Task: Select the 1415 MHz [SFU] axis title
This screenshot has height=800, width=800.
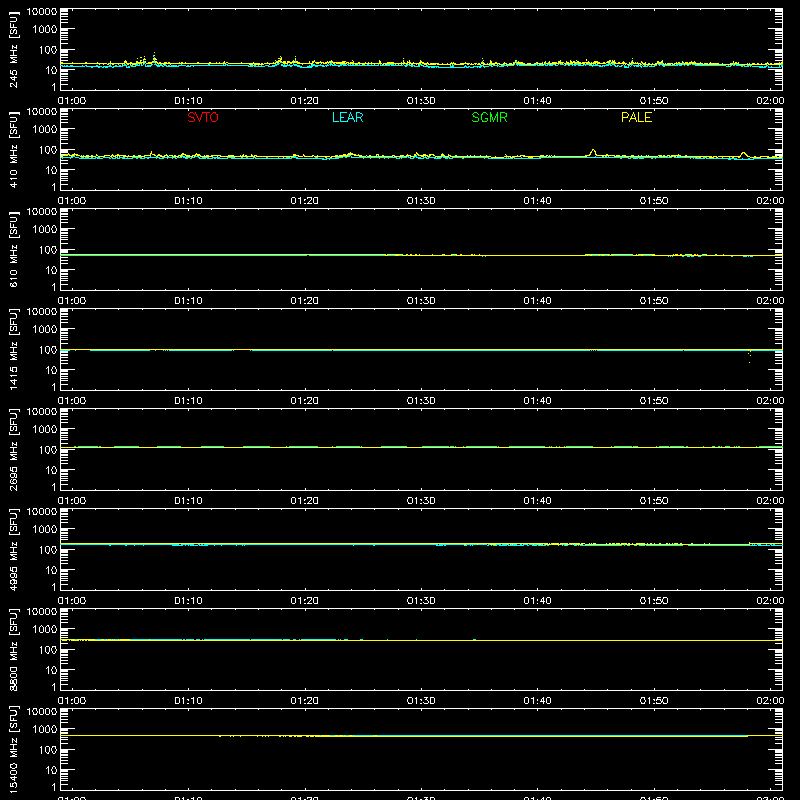Action: coord(13,349)
